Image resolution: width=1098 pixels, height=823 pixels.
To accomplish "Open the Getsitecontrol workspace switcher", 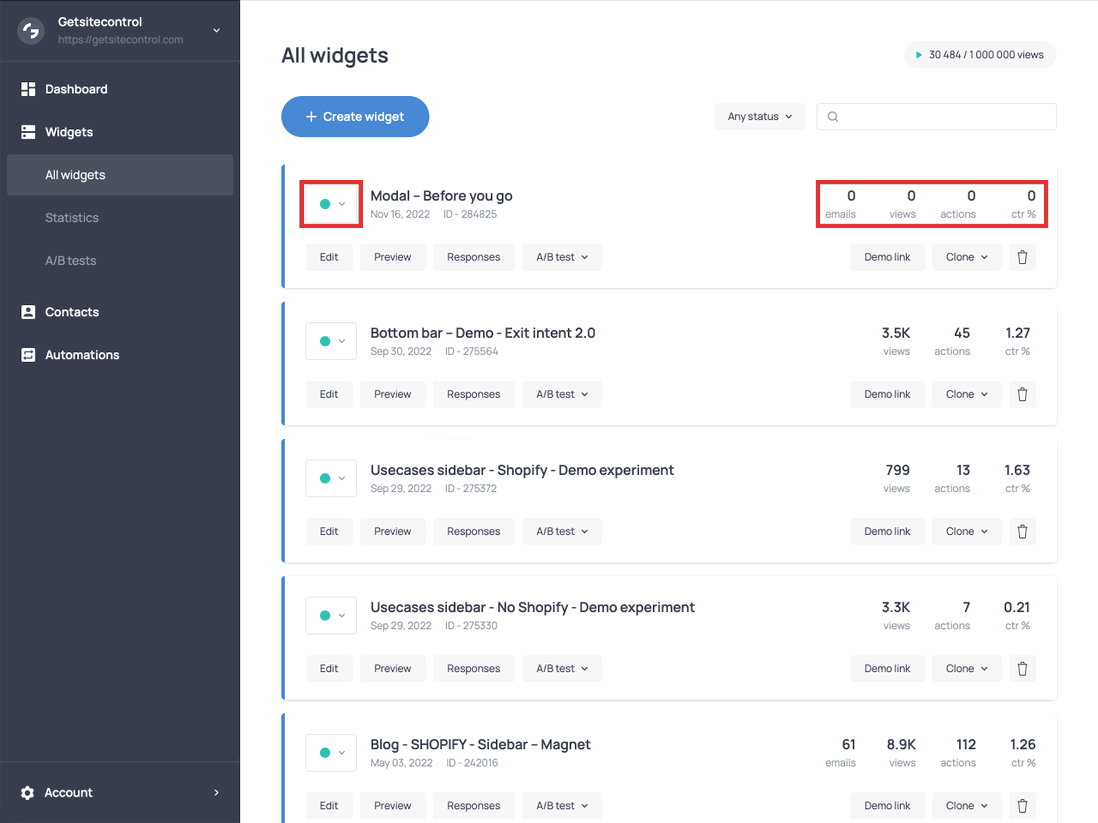I will (x=120, y=30).
